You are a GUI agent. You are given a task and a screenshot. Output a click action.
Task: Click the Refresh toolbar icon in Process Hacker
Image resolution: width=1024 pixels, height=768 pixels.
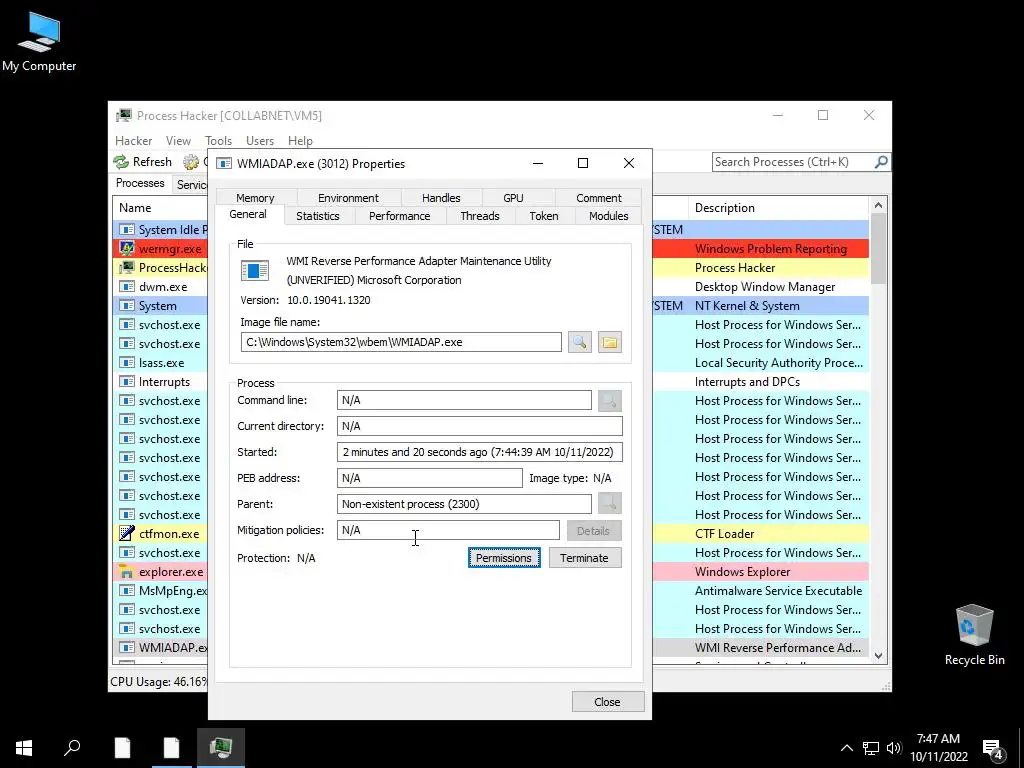(x=121, y=162)
